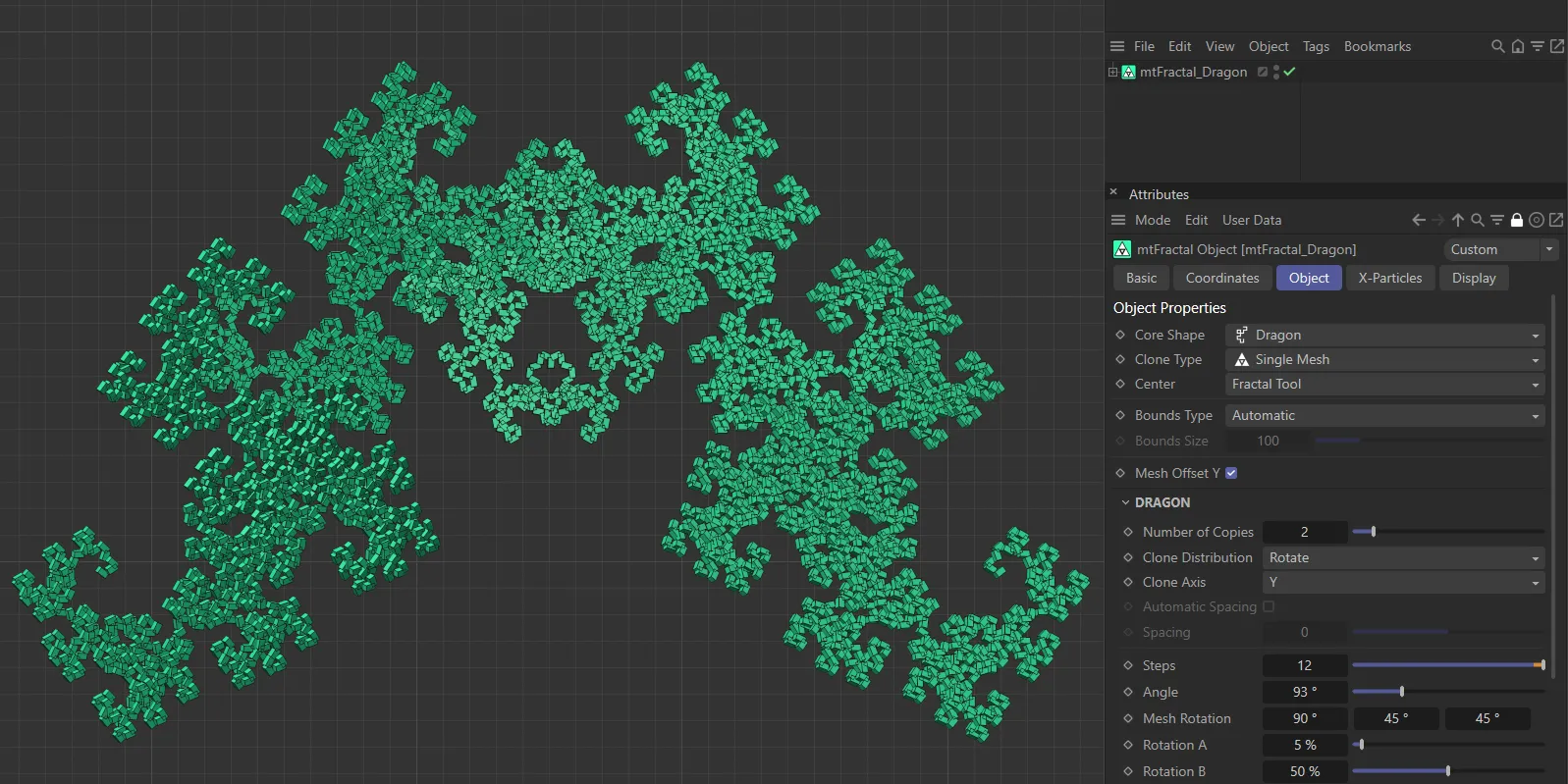
Task: Select the Object tab
Action: (x=1309, y=278)
